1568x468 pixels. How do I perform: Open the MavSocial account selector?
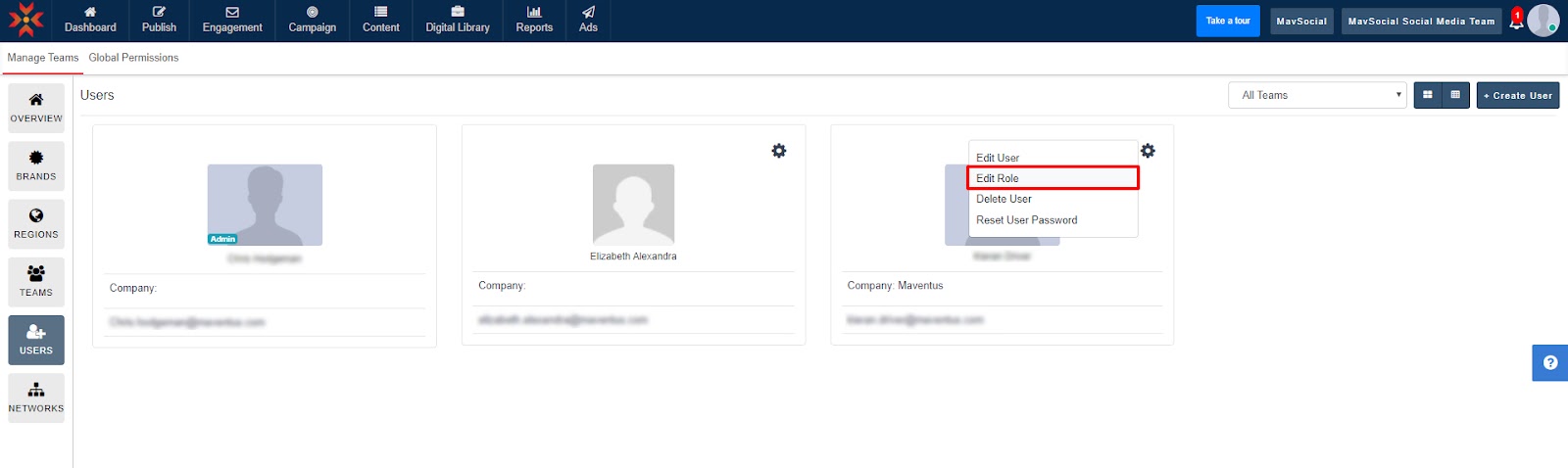1300,21
